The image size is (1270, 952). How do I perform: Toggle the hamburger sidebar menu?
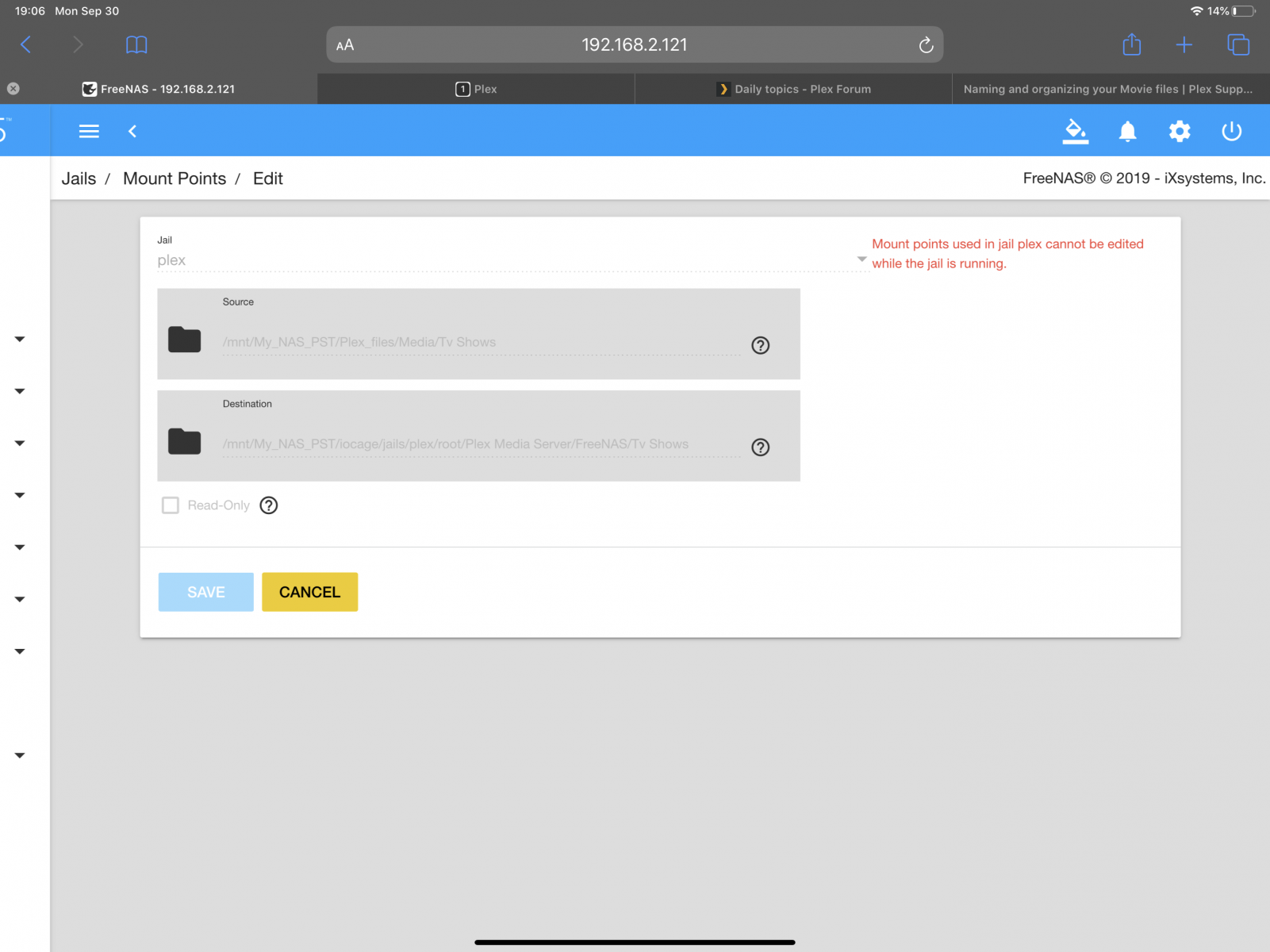[x=89, y=131]
